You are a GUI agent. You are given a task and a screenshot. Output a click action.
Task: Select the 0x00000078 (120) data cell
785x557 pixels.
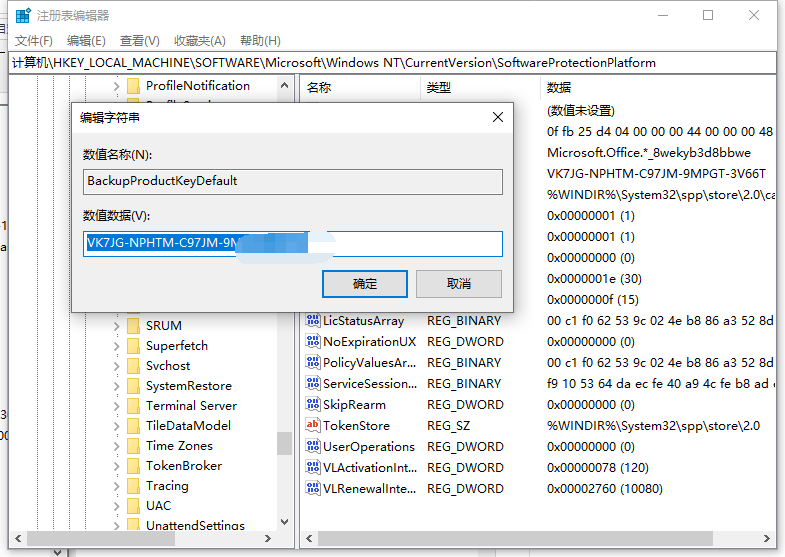click(x=598, y=467)
